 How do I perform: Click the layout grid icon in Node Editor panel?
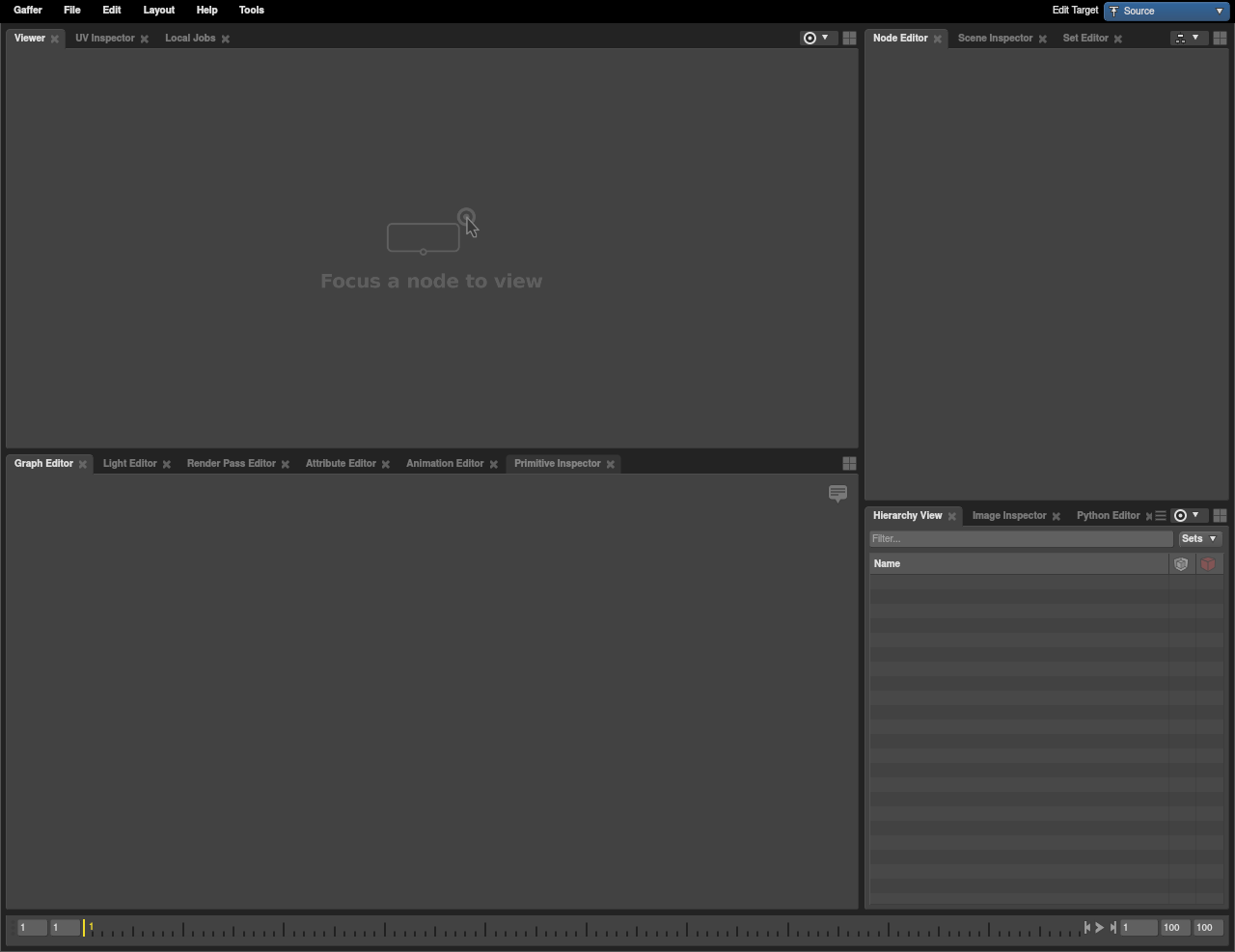coord(1220,38)
